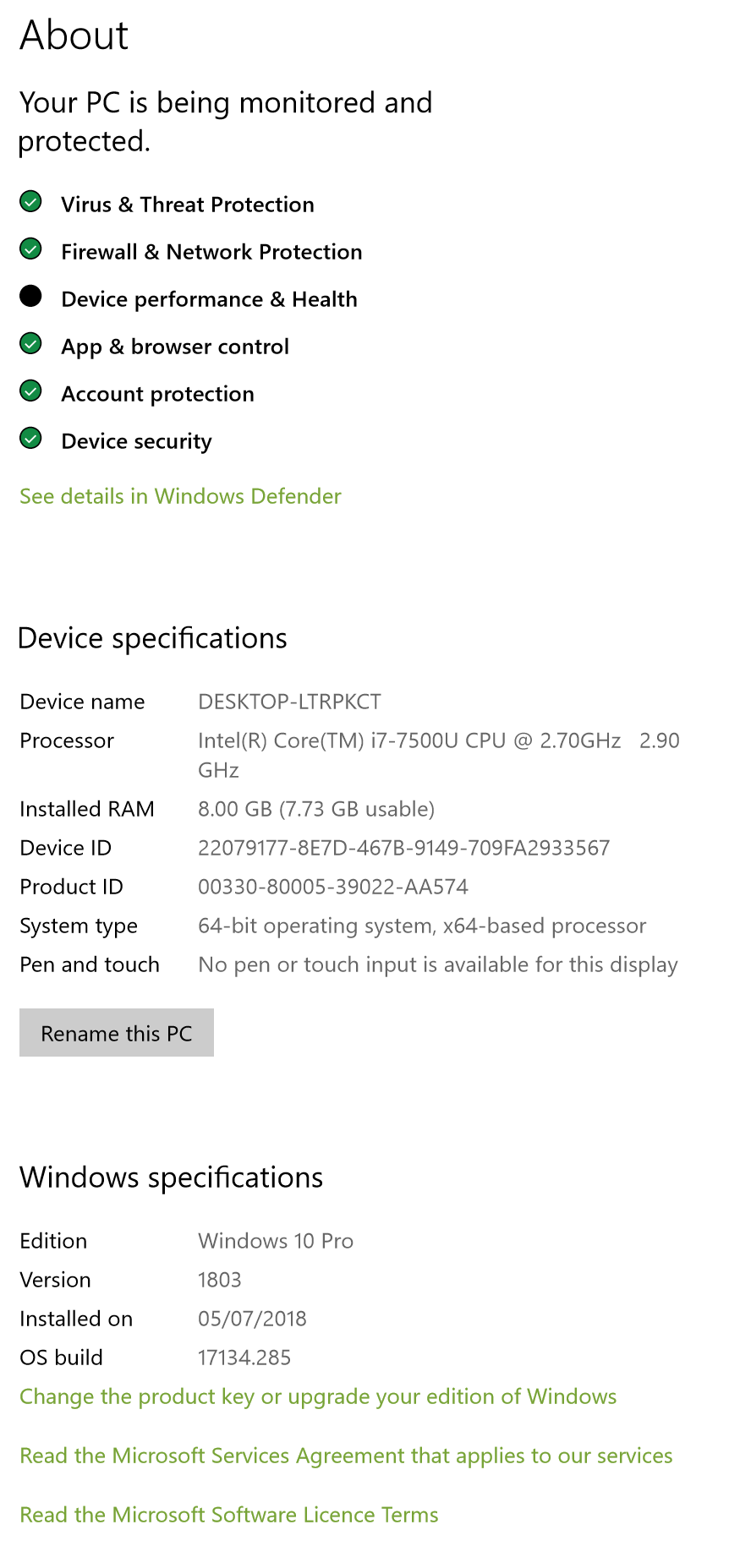Viewport: 740px width, 1568px height.
Task: Open See details in Windows Defender
Action: tap(180, 496)
